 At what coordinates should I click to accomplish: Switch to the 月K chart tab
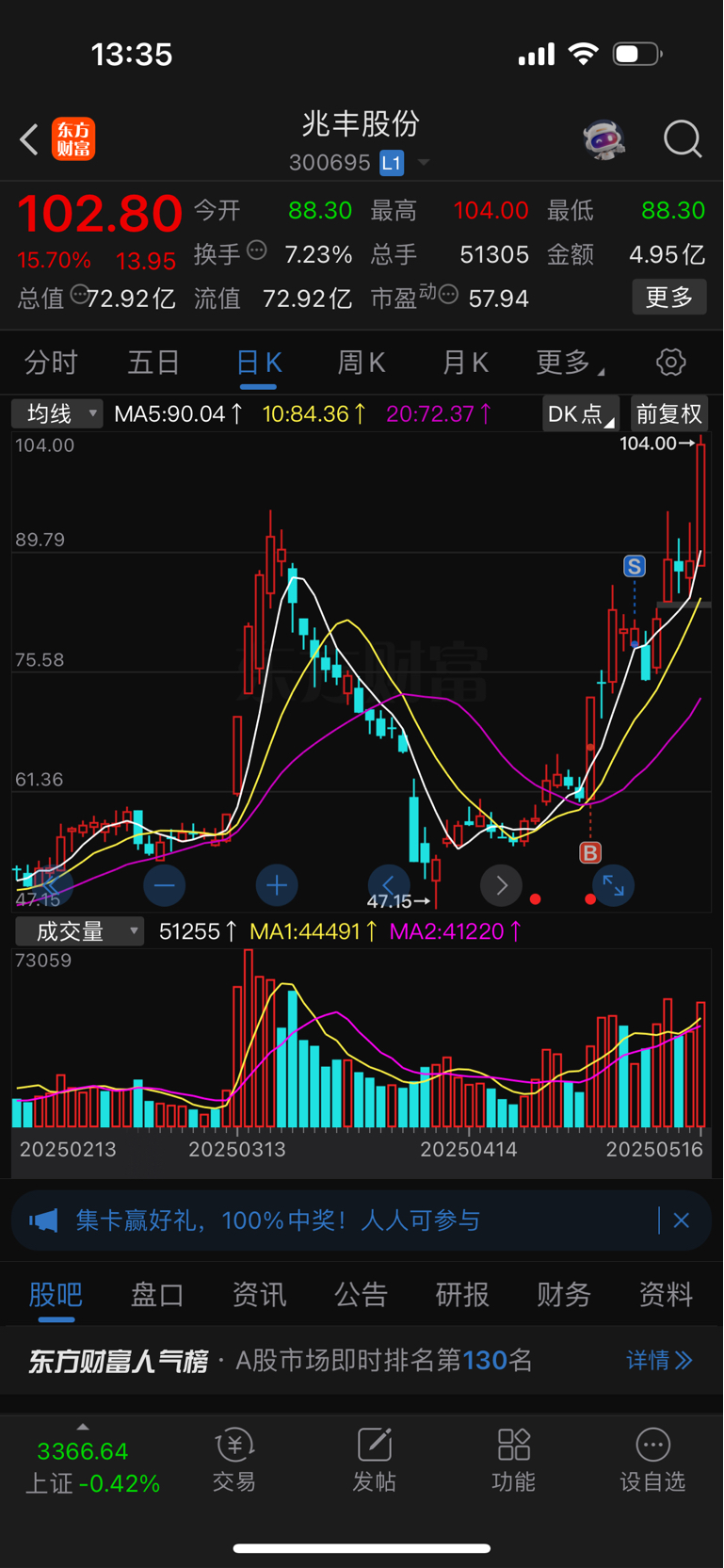point(465,363)
